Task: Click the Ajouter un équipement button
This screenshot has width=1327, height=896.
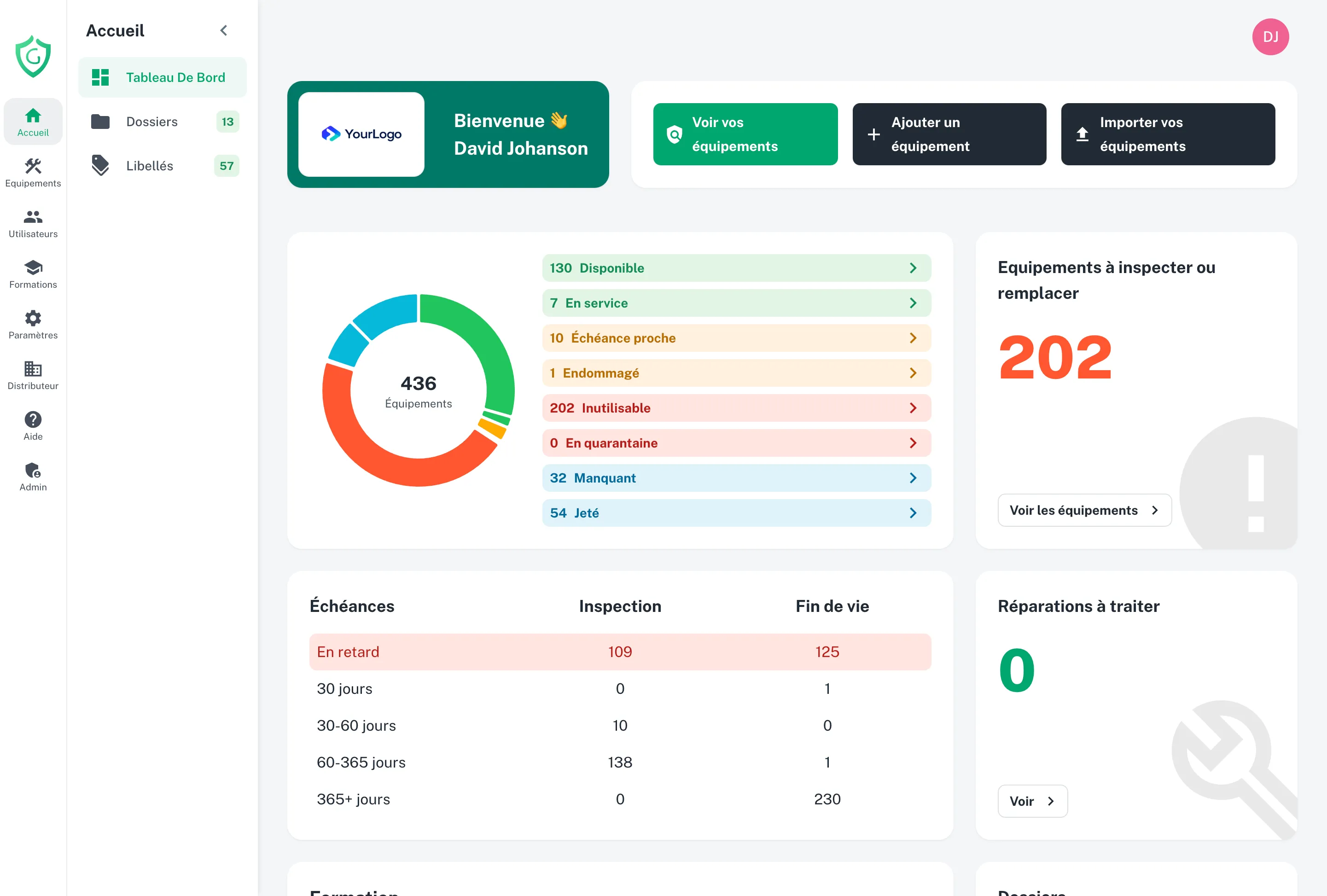Action: point(949,134)
